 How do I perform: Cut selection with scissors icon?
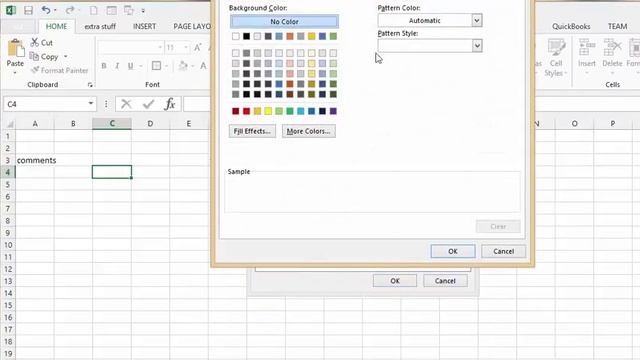click(x=35, y=42)
